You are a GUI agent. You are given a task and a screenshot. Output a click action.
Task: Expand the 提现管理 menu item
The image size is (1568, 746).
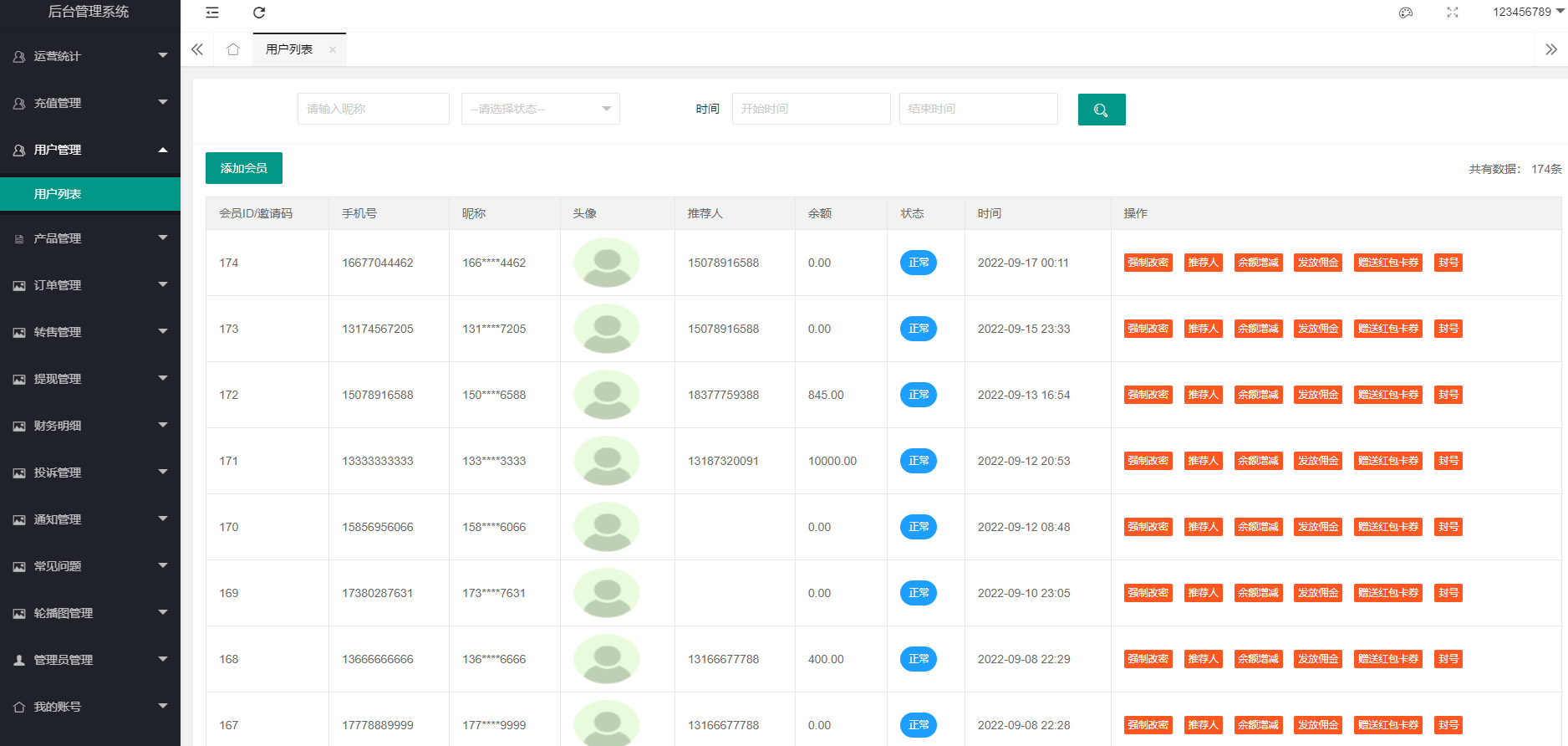pos(89,379)
